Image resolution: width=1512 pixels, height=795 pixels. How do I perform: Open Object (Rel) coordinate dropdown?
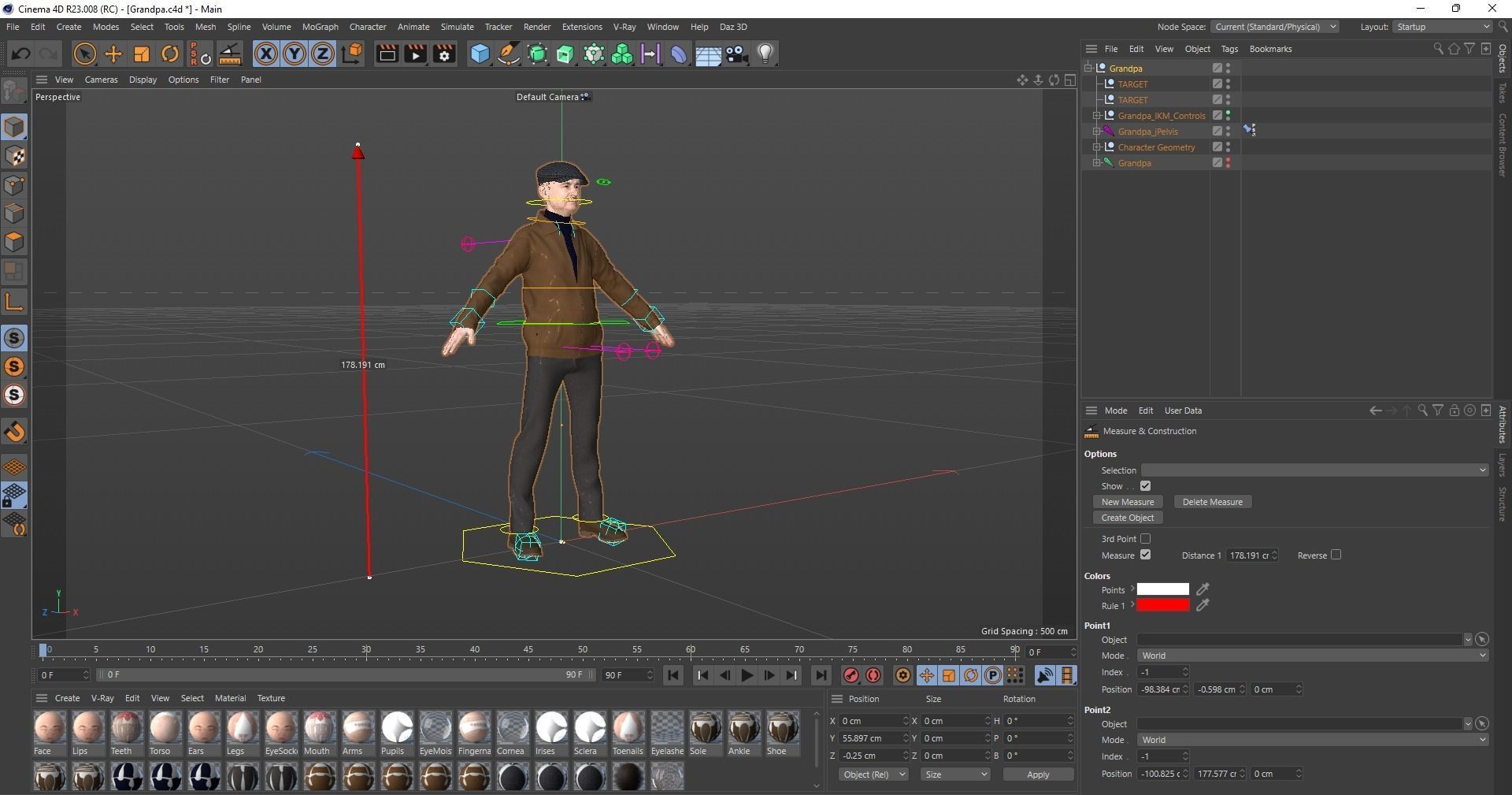(873, 775)
